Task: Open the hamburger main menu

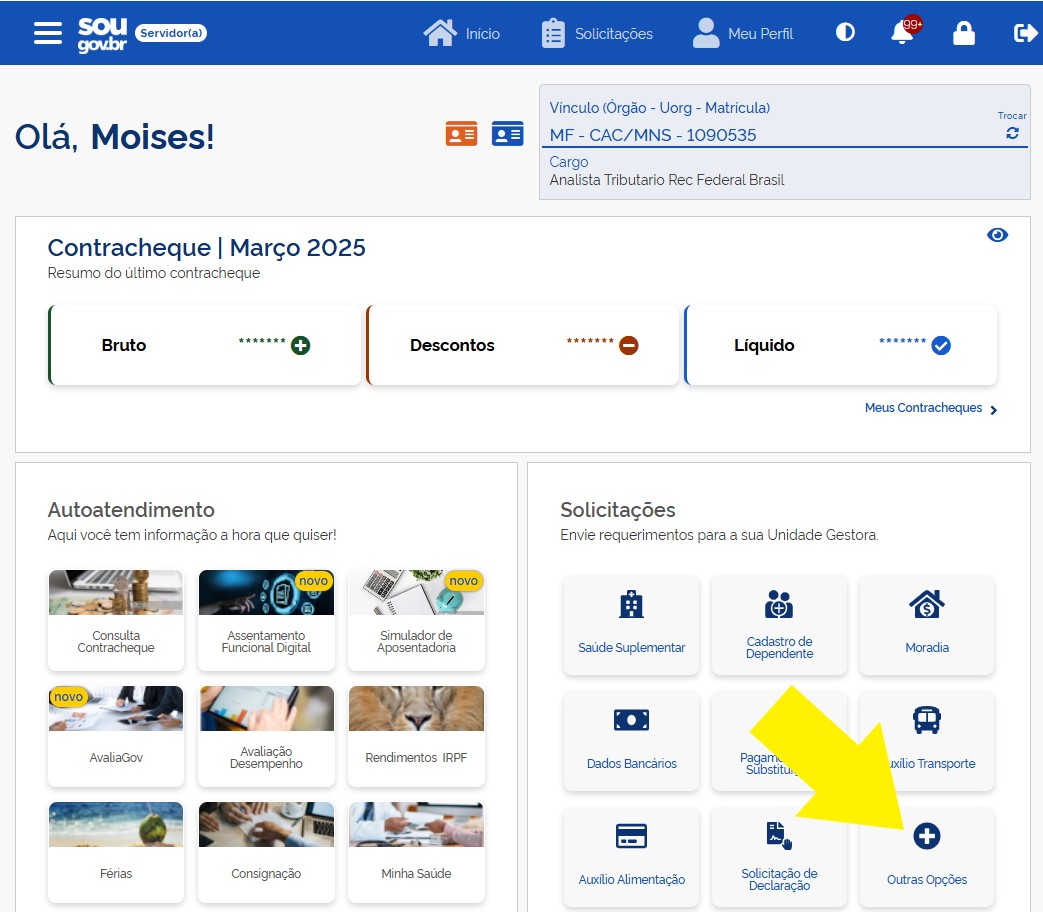Action: pos(47,33)
